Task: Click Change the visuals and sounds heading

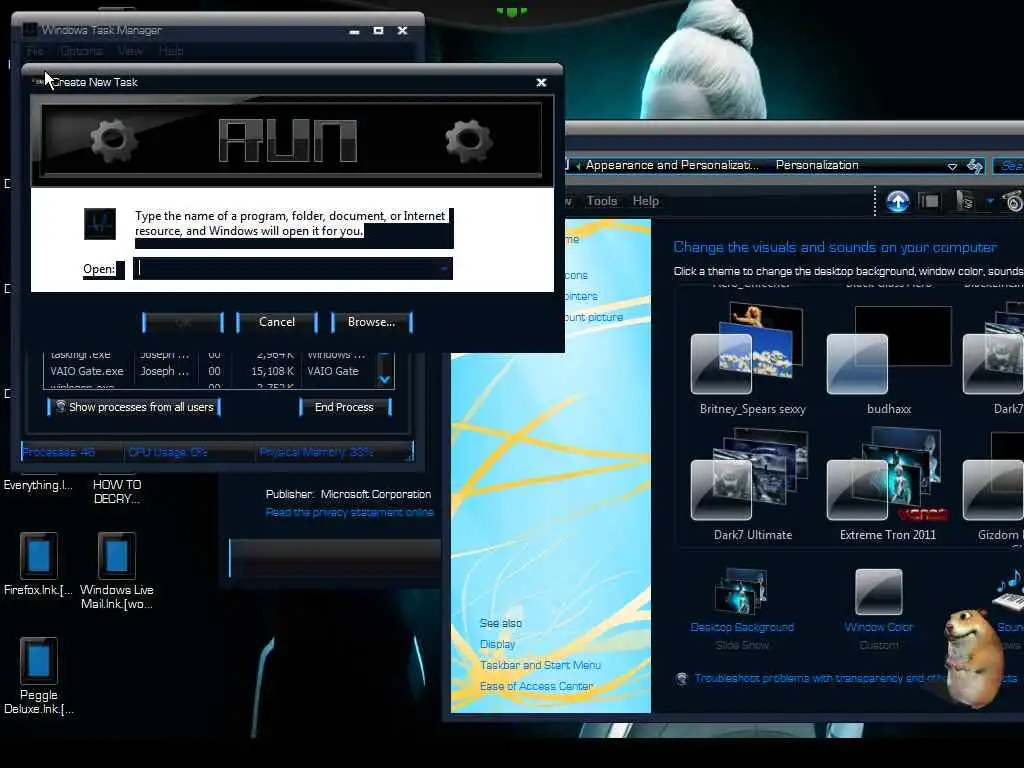Action: click(835, 248)
